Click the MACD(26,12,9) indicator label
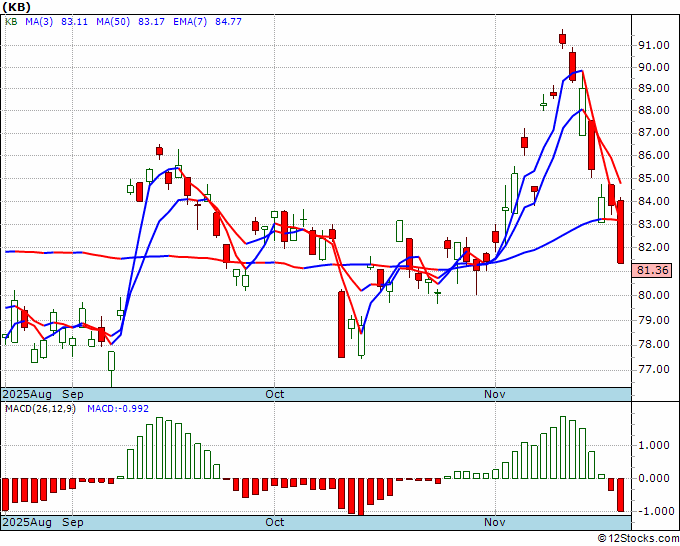The width and height of the screenshot is (680, 546). point(40,409)
